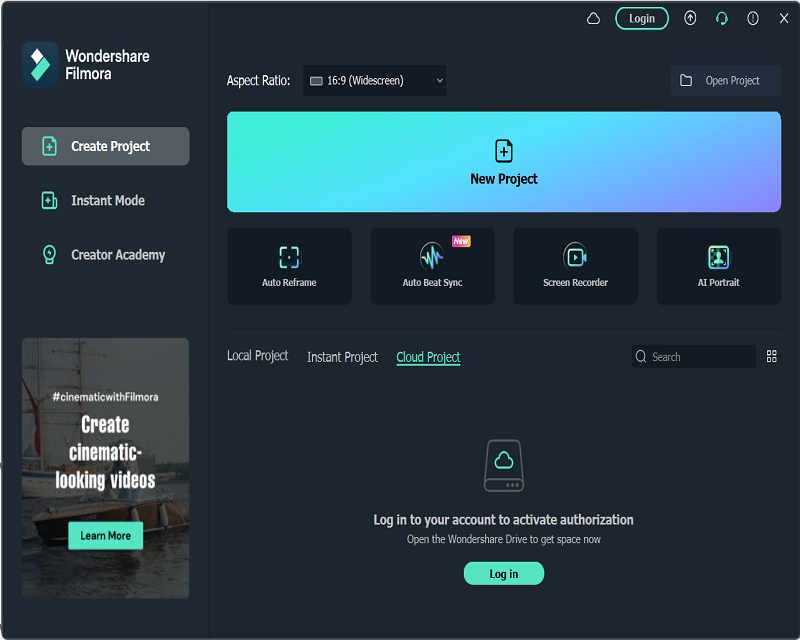
Task: Click Learn More on the cinematic banner
Action: [106, 535]
